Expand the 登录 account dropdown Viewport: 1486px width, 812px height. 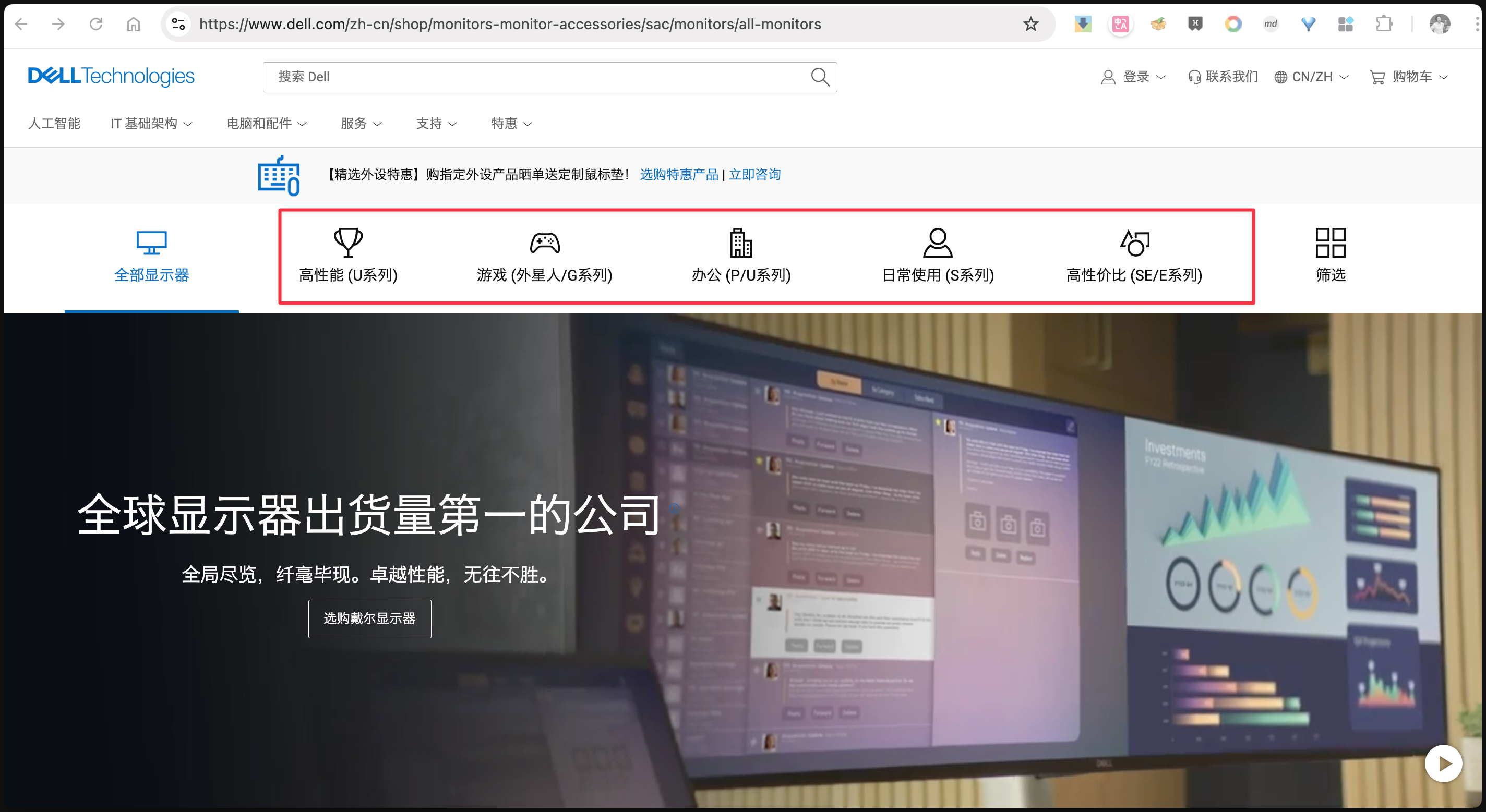pos(1133,77)
